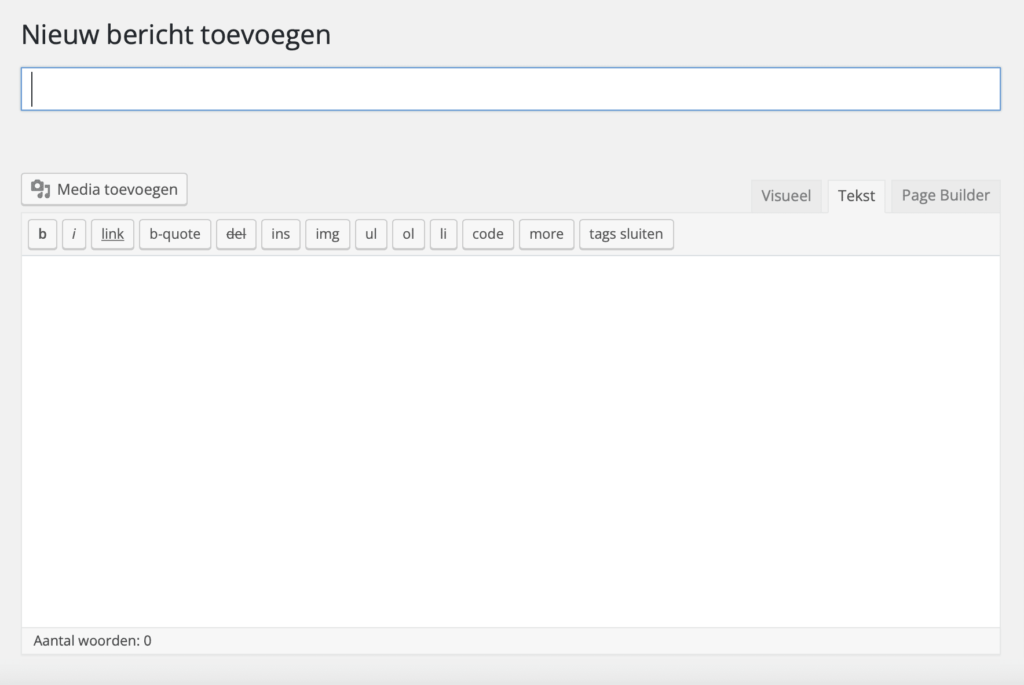
Task: Close open tags with tags sluiten
Action: [x=626, y=234]
